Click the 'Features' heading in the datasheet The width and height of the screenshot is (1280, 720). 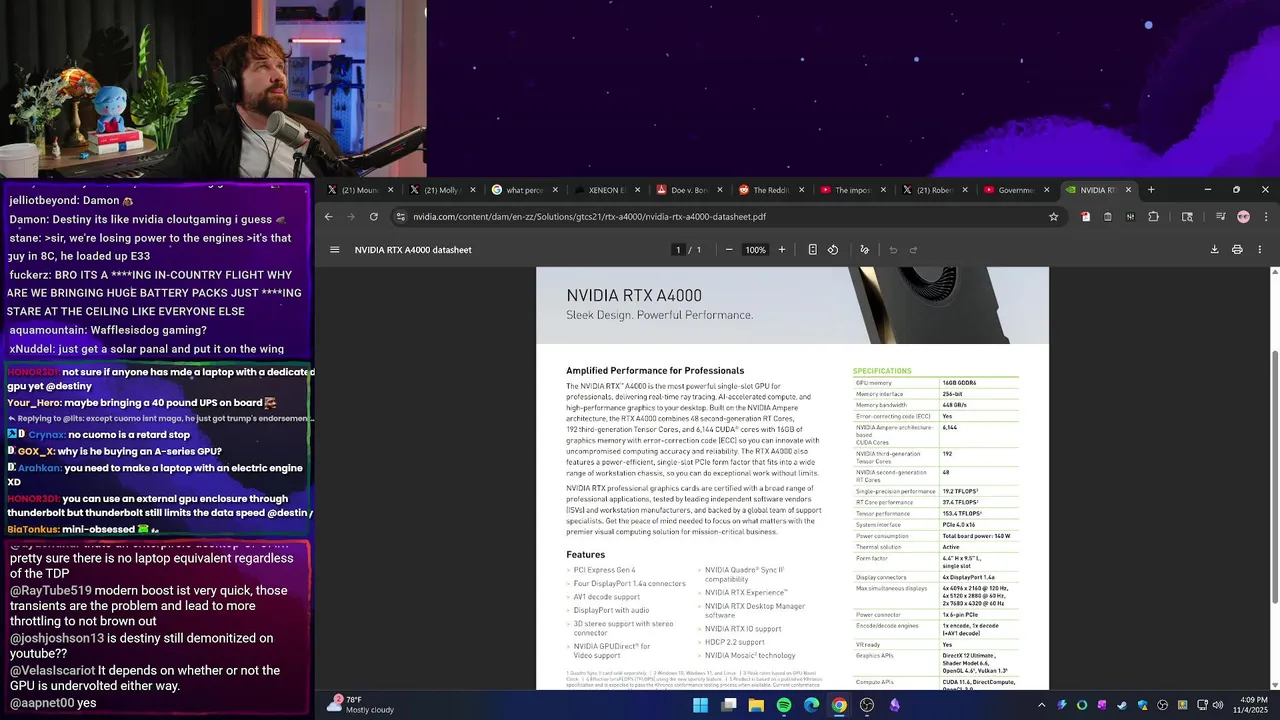point(585,555)
